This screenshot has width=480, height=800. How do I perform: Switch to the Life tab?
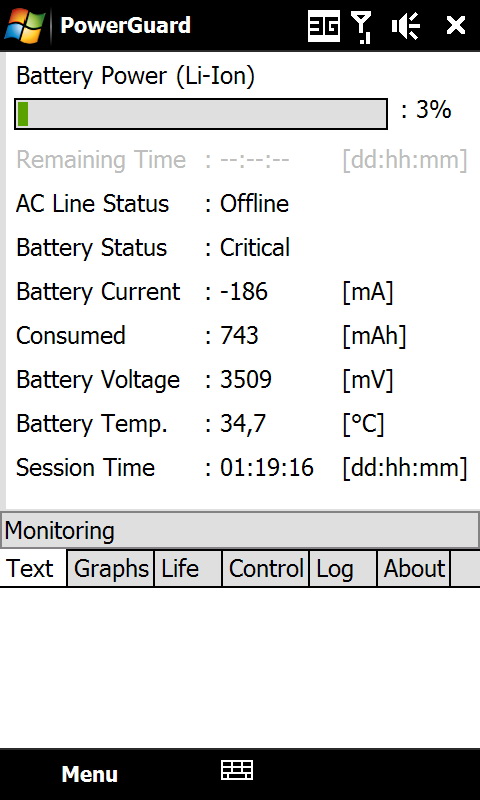(188, 568)
